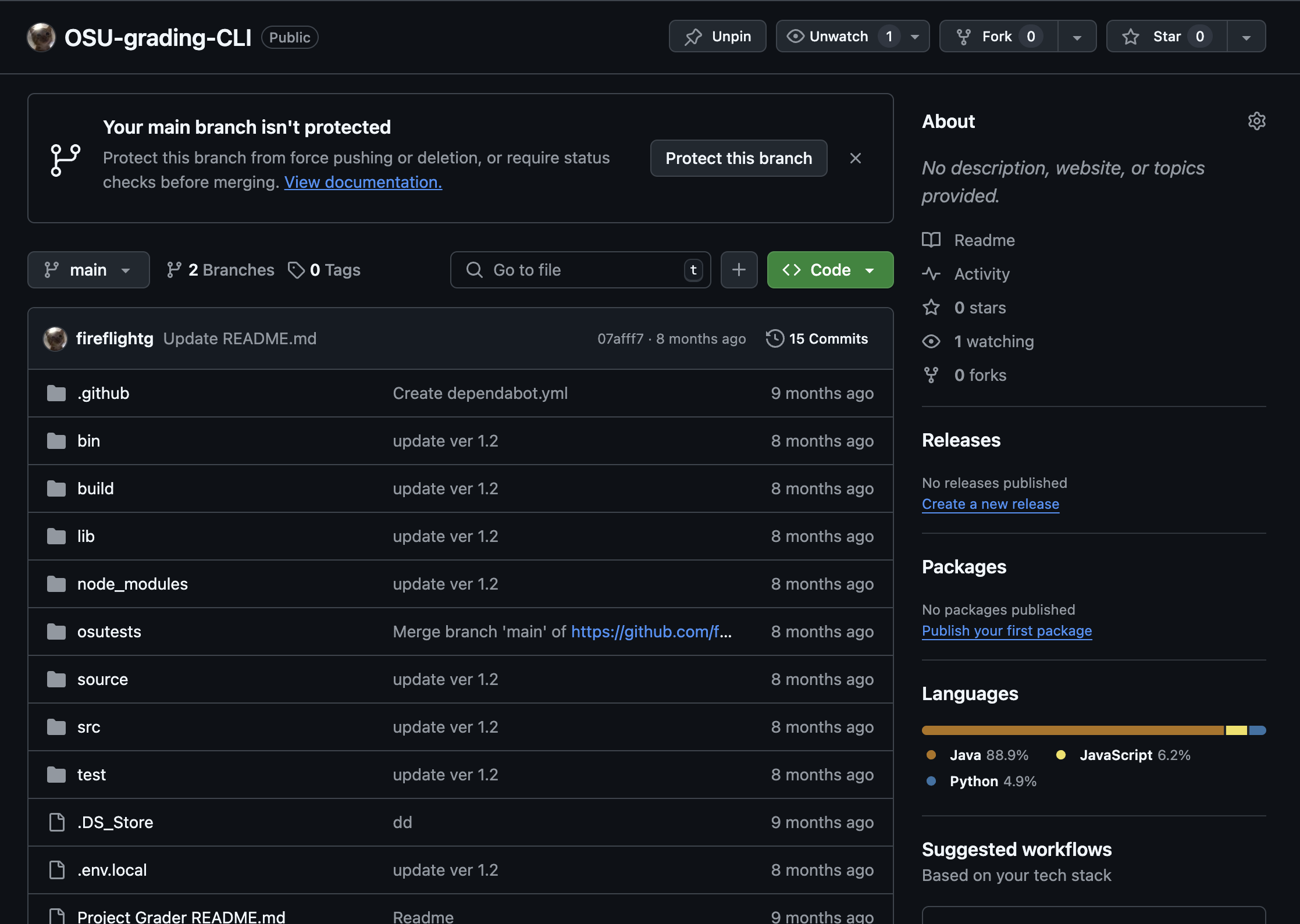
Task: Click the star icon next to 0 stars
Action: click(931, 308)
